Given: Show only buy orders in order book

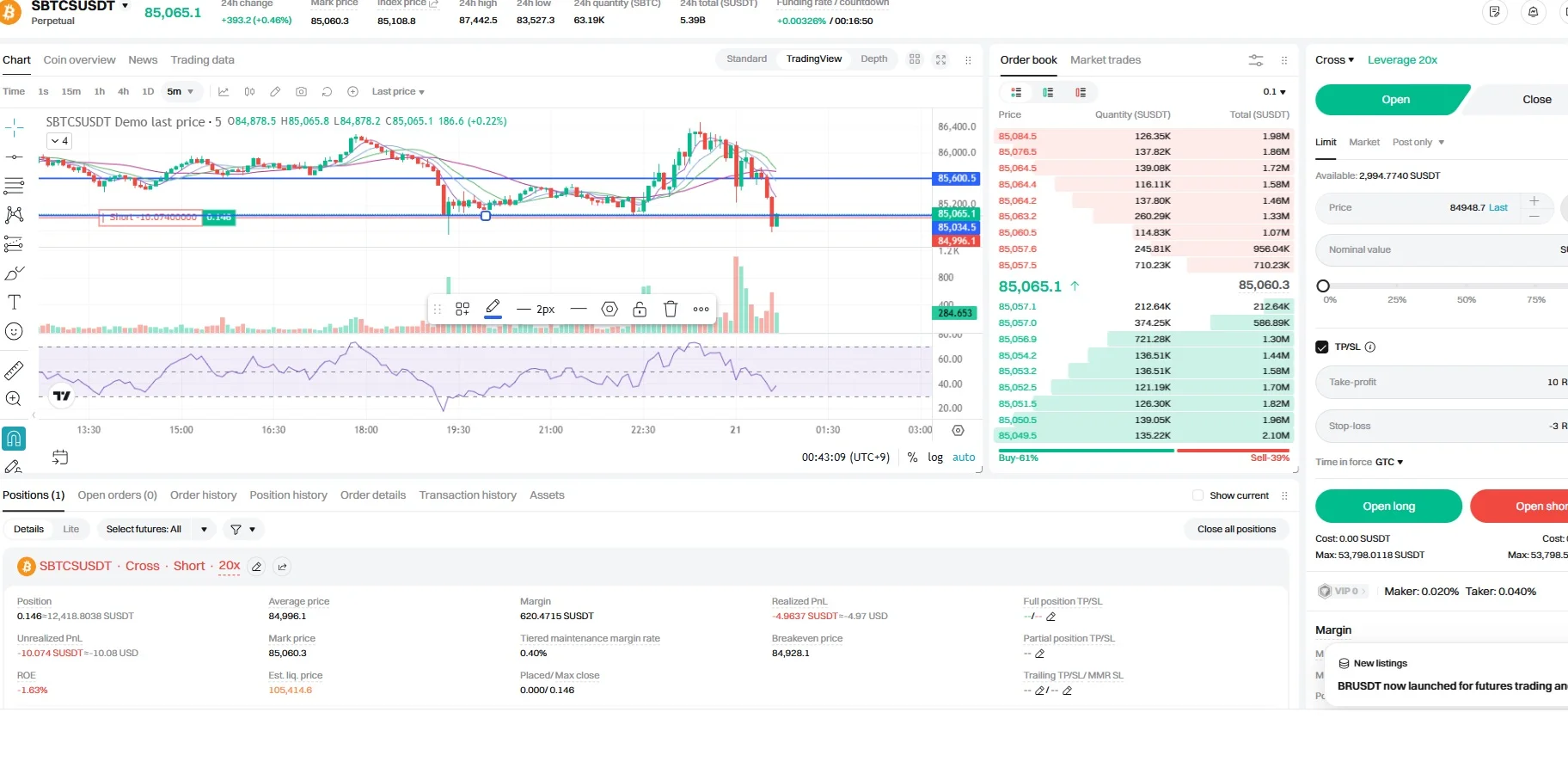Looking at the screenshot, I should pyautogui.click(x=1048, y=92).
